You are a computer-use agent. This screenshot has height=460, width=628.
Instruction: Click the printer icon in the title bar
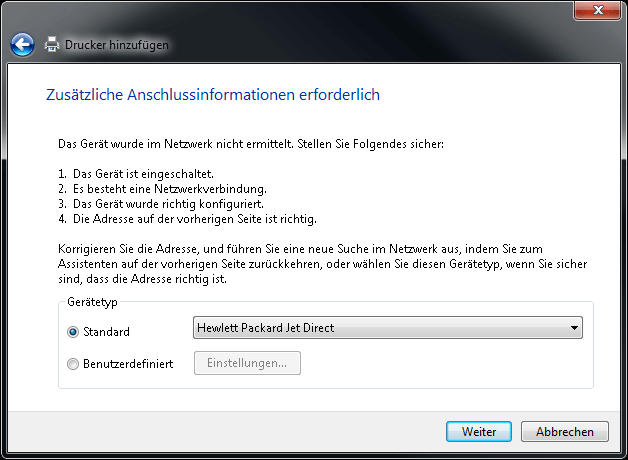click(x=52, y=44)
